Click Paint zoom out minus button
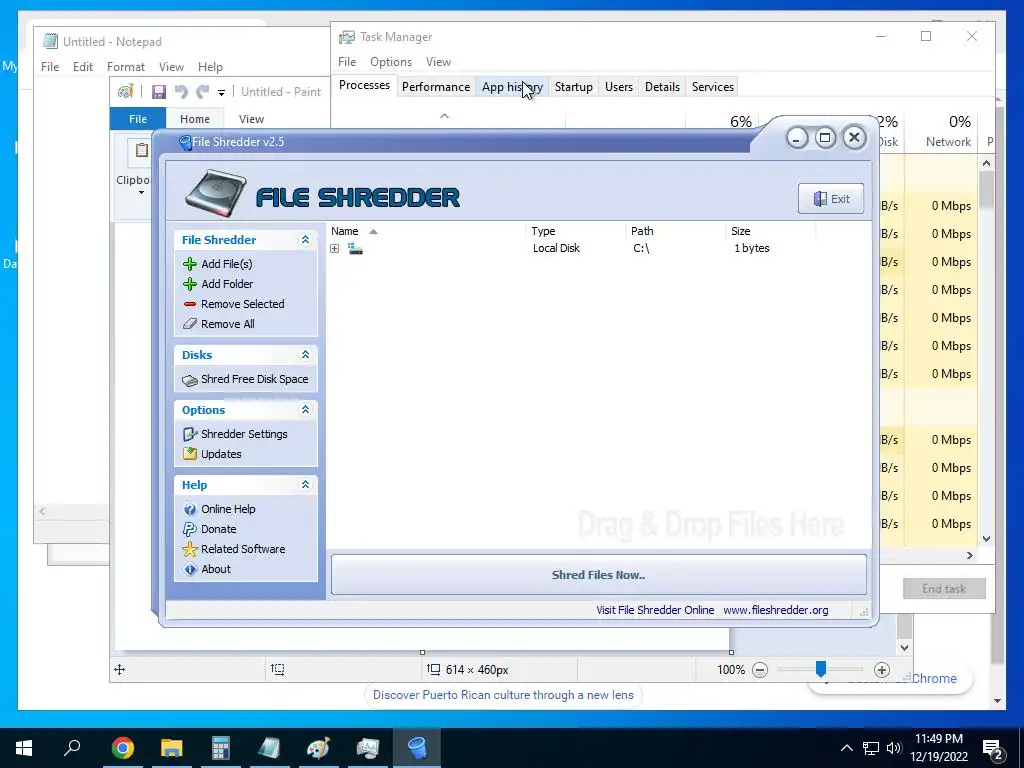 pos(760,670)
